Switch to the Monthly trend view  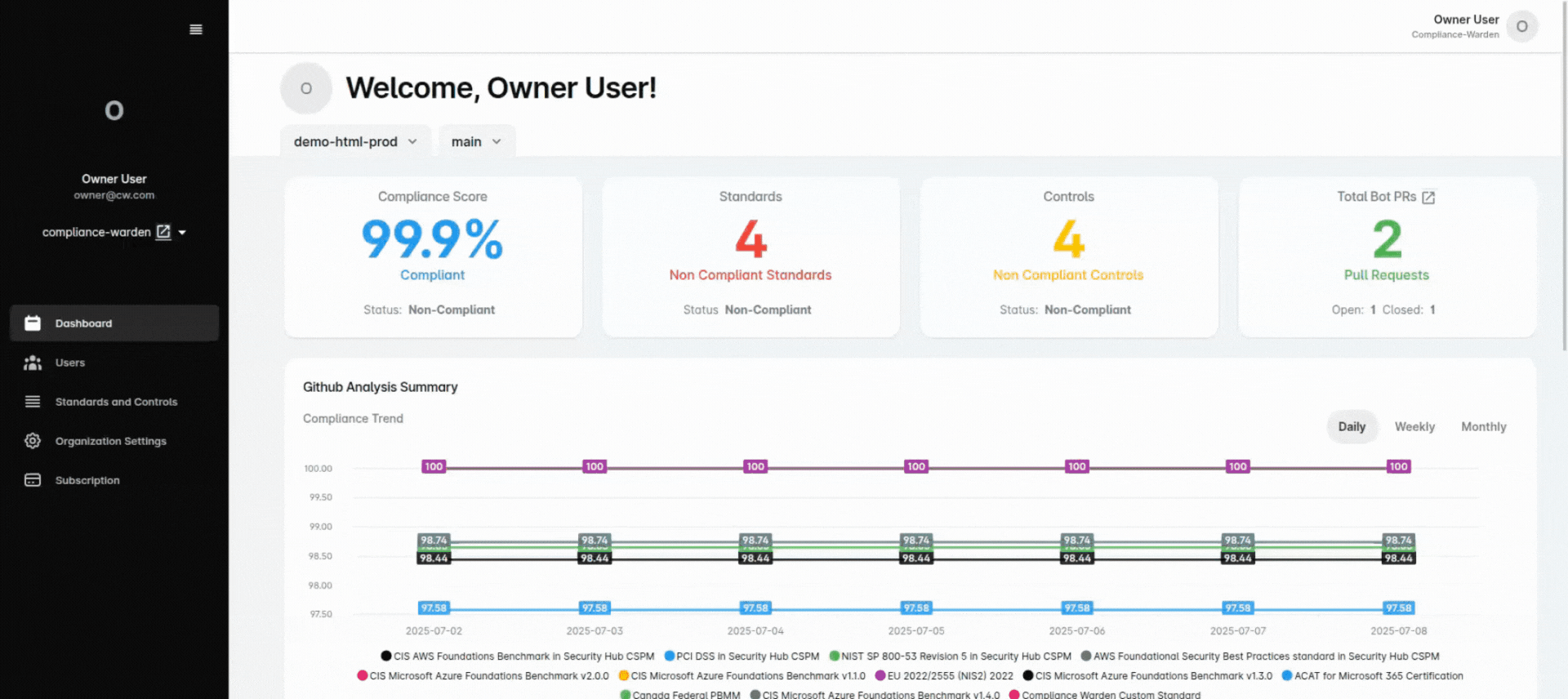coord(1484,427)
